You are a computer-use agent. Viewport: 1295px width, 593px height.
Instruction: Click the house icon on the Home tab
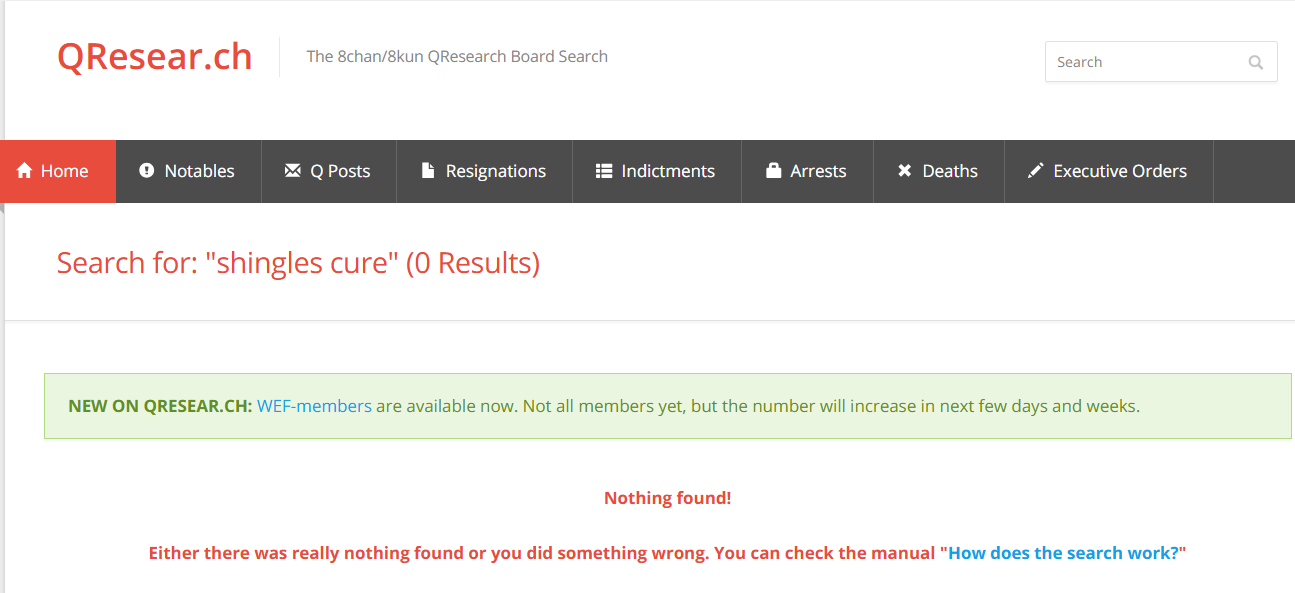pos(25,171)
